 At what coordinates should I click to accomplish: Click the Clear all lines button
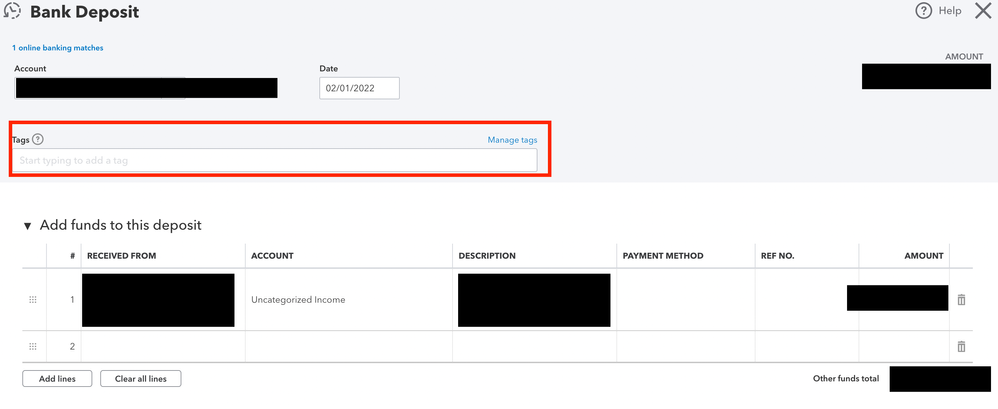click(141, 378)
